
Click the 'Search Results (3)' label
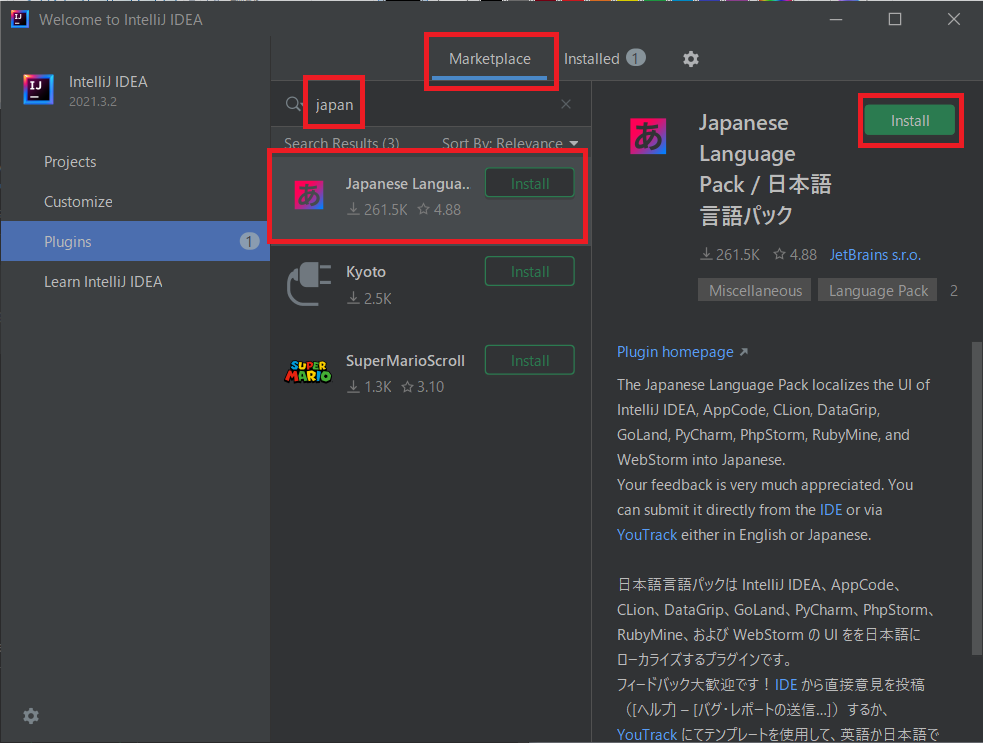point(341,144)
